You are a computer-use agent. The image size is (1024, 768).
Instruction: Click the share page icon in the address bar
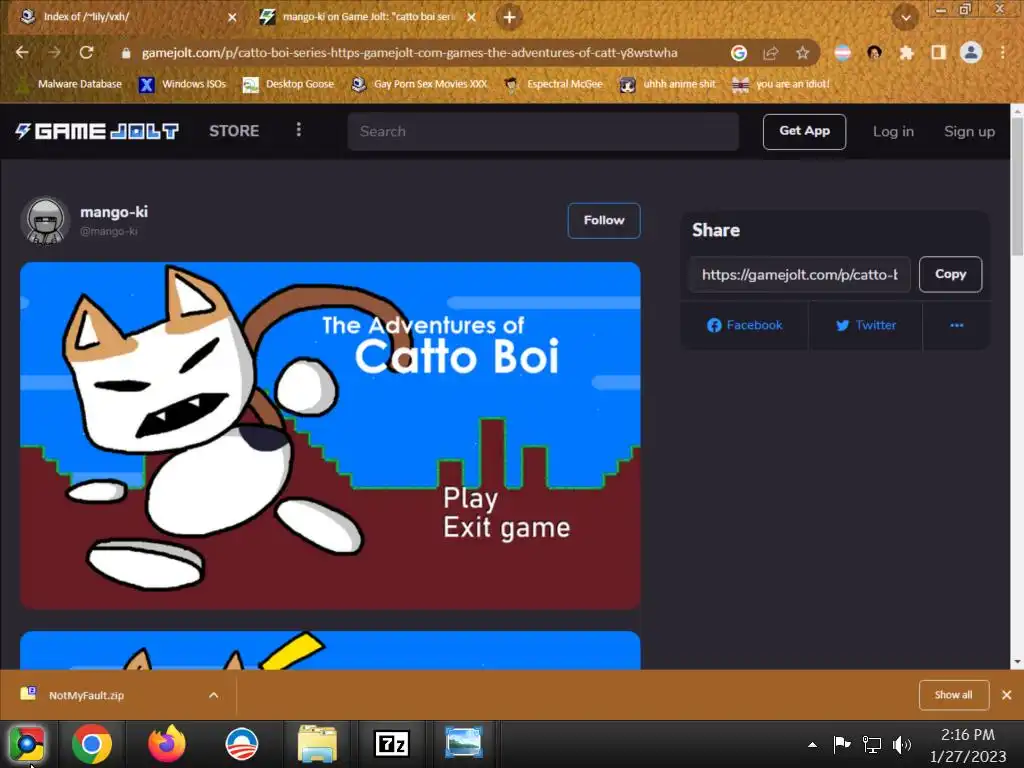tap(771, 53)
